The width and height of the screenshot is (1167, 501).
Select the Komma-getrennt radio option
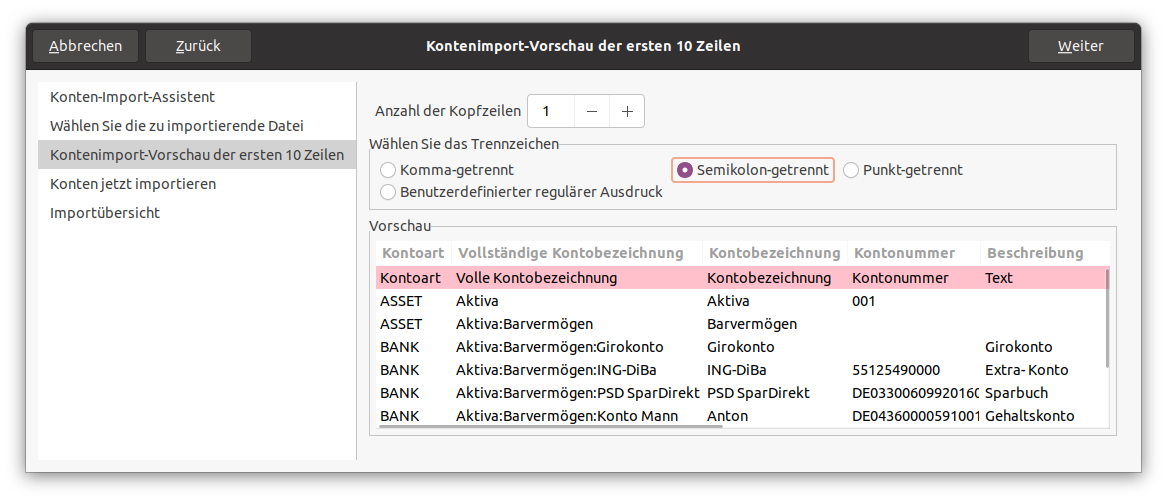coord(388,170)
